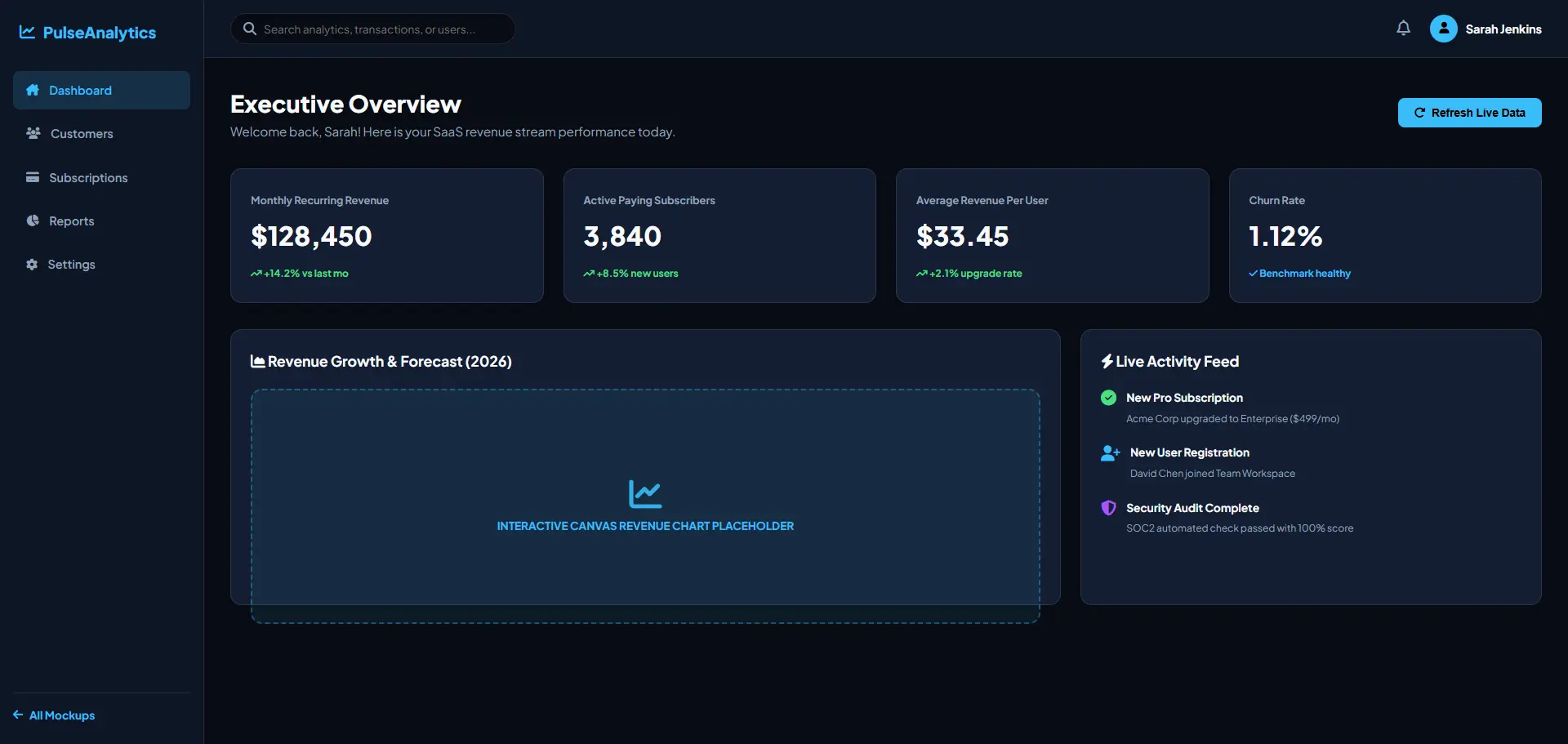The width and height of the screenshot is (1568, 744).
Task: Click user-plus icon for New User Registration
Action: click(1111, 452)
